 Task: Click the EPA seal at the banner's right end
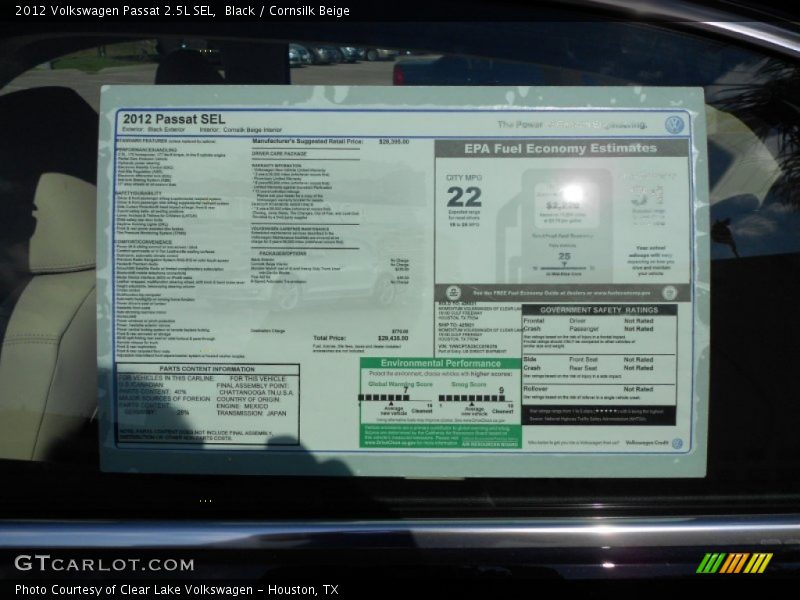click(x=670, y=292)
